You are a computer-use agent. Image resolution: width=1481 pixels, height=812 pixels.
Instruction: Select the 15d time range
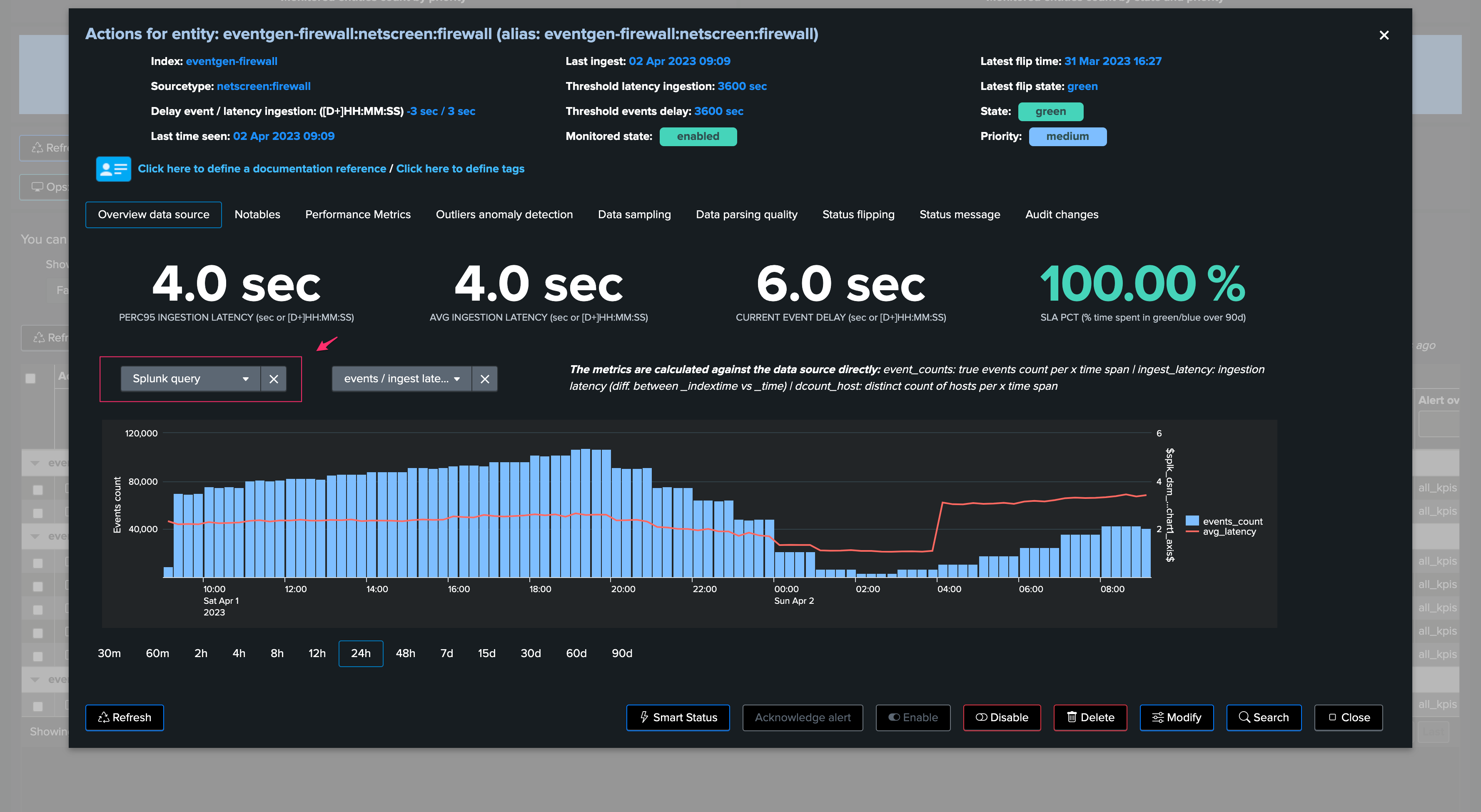[x=486, y=653]
